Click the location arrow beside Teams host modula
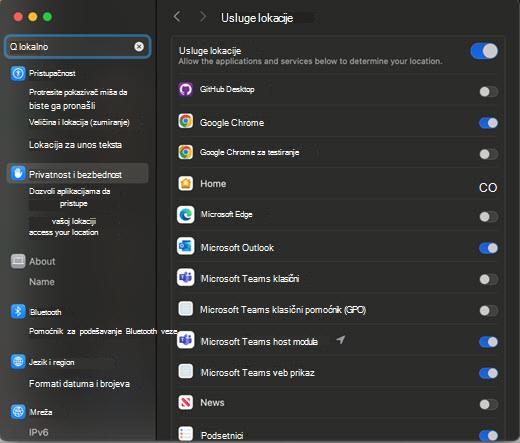The height and width of the screenshot is (443, 520). (340, 340)
